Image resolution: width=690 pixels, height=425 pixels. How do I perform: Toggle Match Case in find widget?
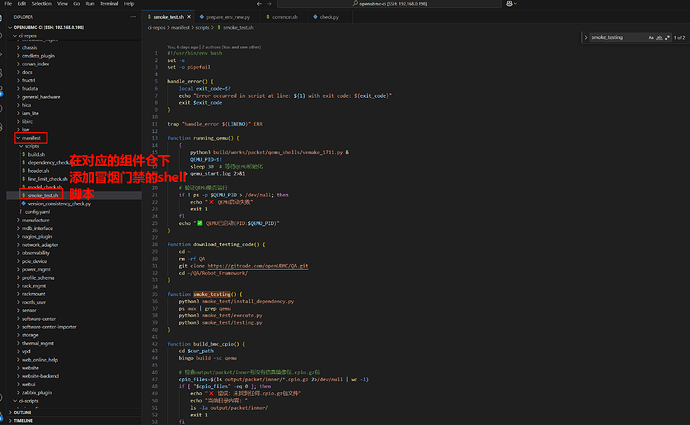point(651,37)
